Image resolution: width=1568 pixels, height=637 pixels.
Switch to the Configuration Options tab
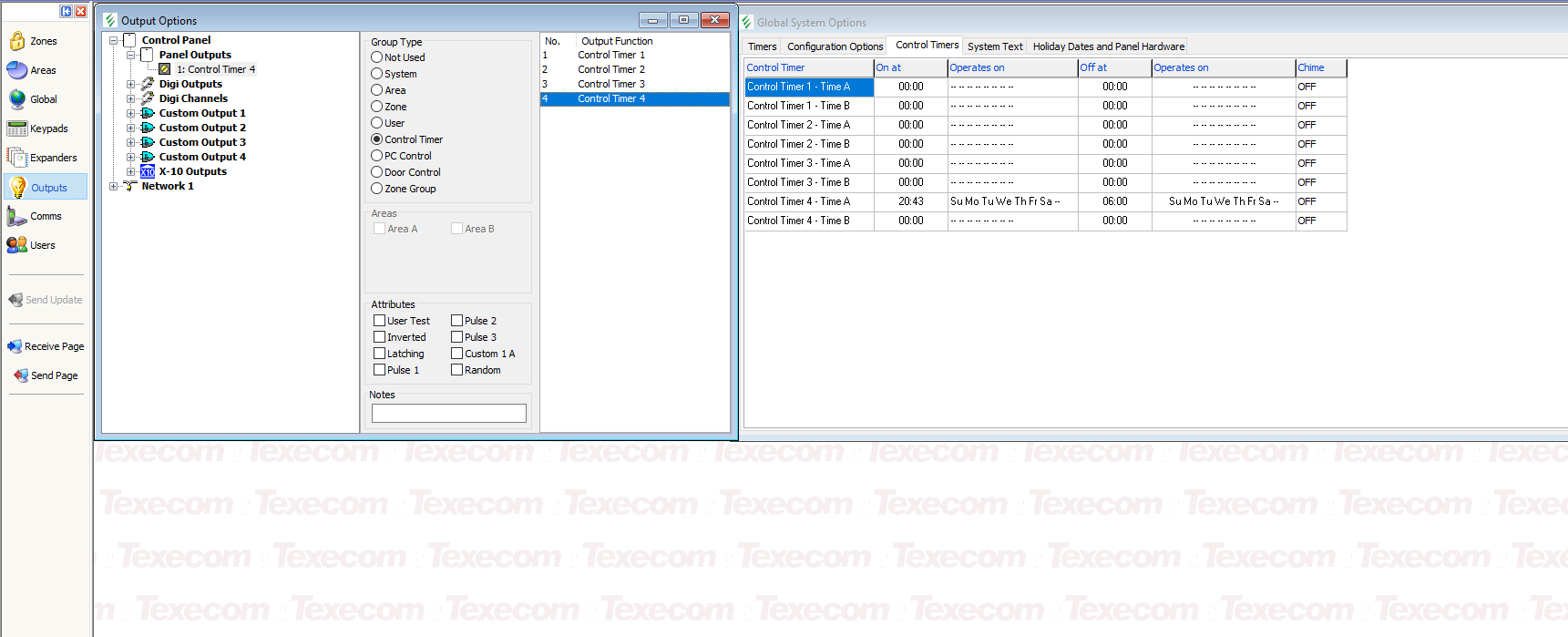pos(835,46)
